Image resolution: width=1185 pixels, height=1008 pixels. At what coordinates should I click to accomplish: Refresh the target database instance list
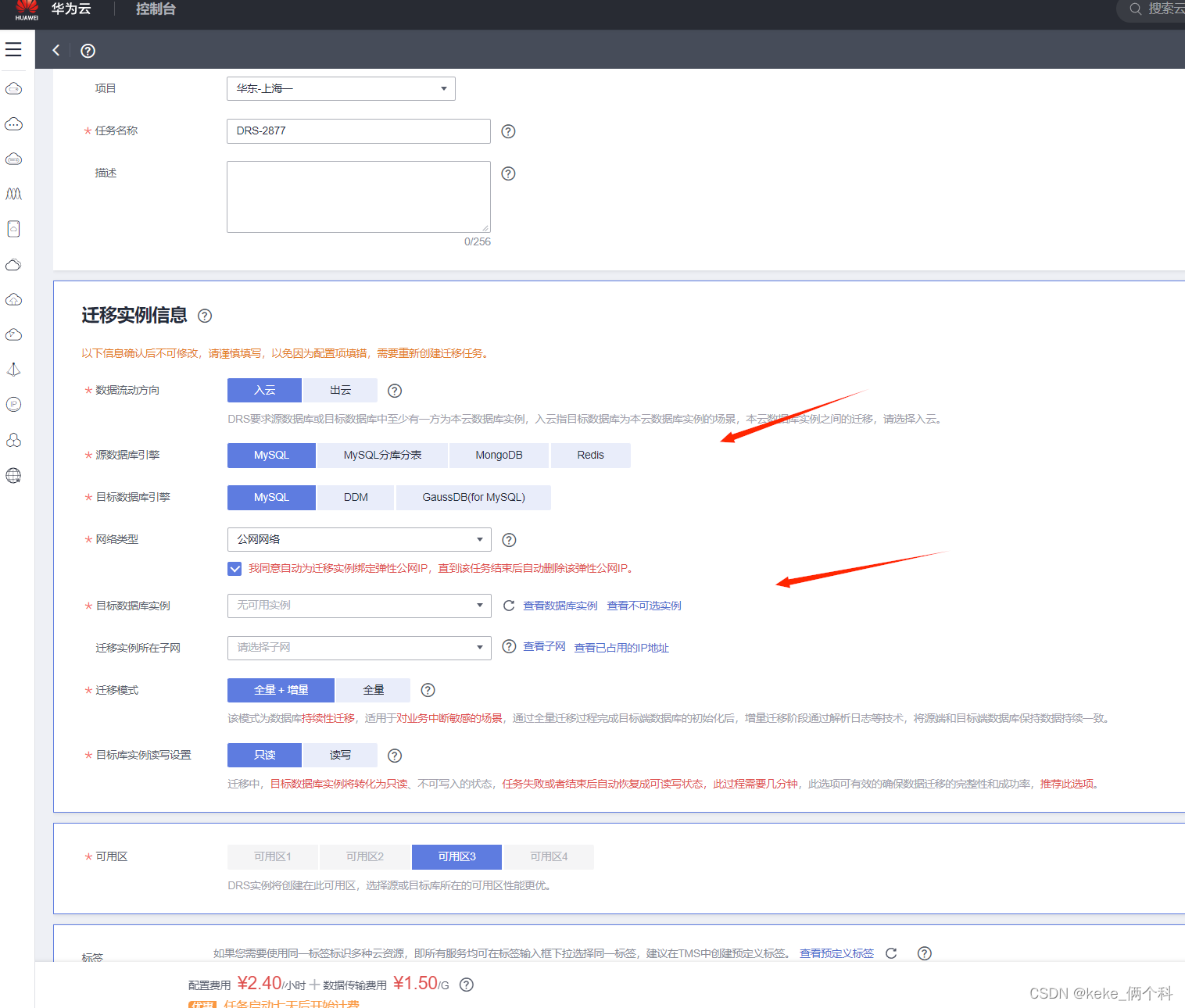509,606
